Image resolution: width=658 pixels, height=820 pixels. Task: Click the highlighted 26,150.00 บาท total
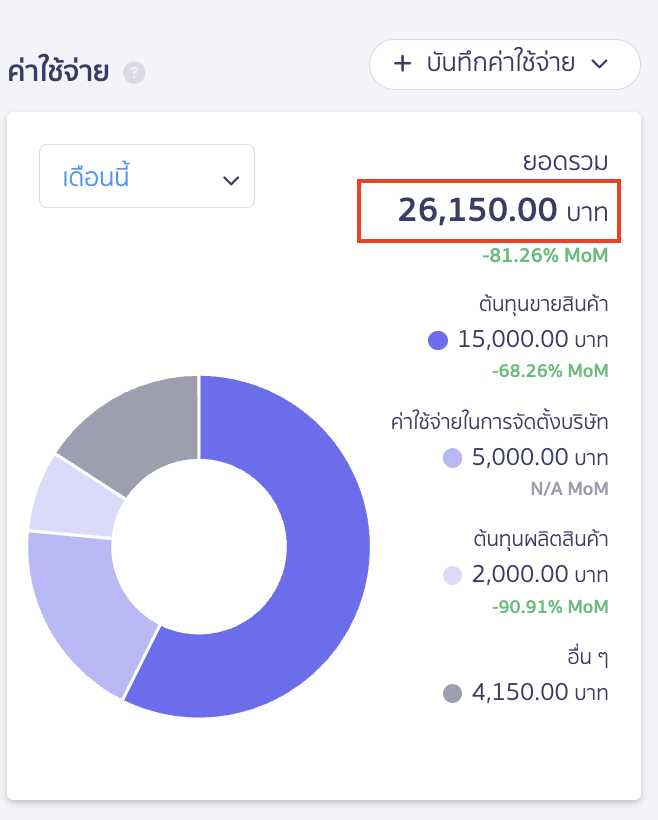[x=507, y=210]
